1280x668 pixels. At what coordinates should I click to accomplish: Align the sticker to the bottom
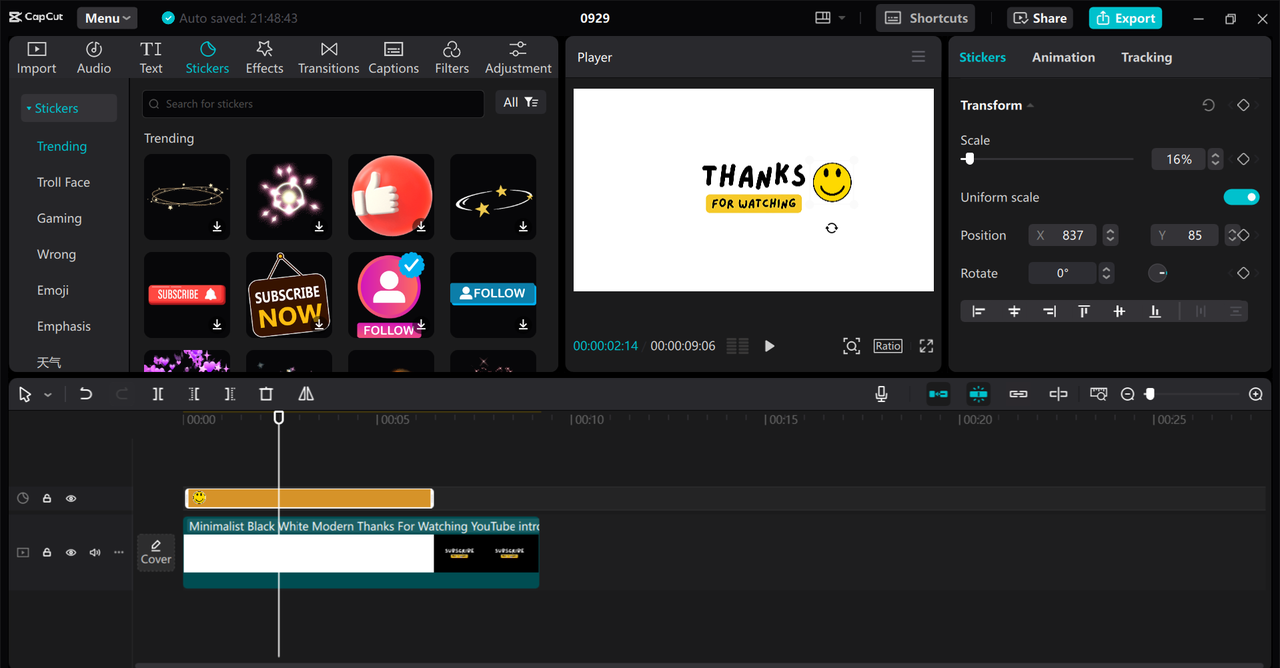[1155, 312]
